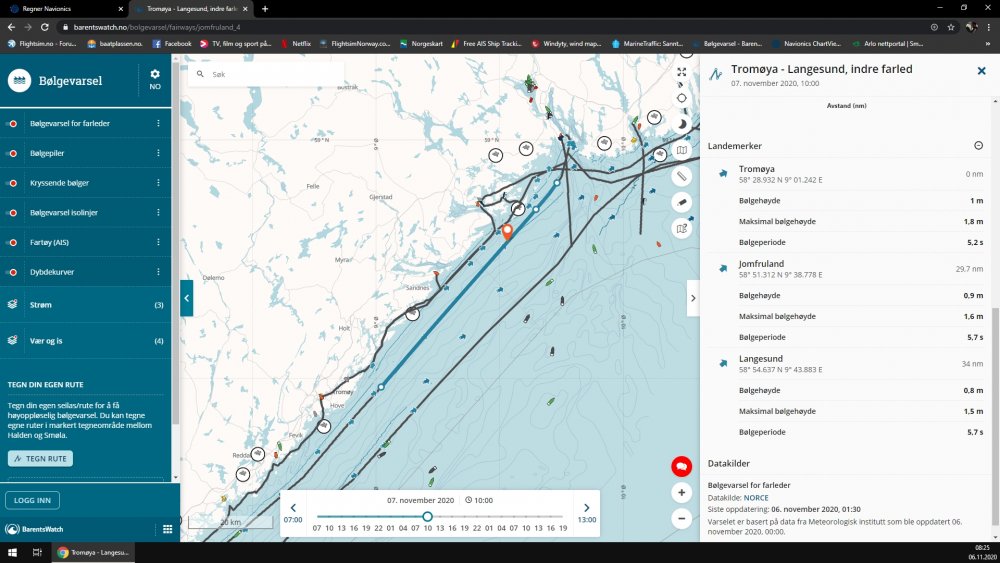Image resolution: width=1000 pixels, height=563 pixels.
Task: Toggle the Kryssende bølger layer
Action: tap(13, 183)
